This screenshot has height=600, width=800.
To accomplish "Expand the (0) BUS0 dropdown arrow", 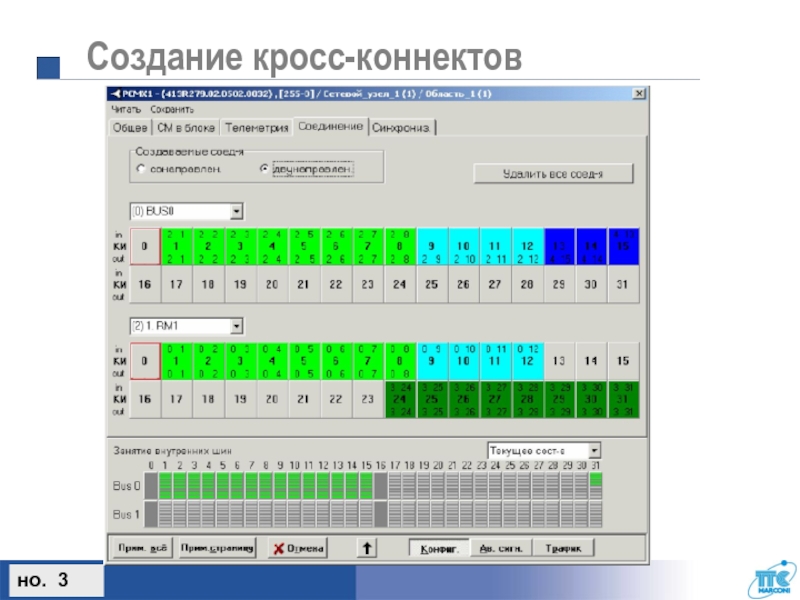I will coord(236,211).
